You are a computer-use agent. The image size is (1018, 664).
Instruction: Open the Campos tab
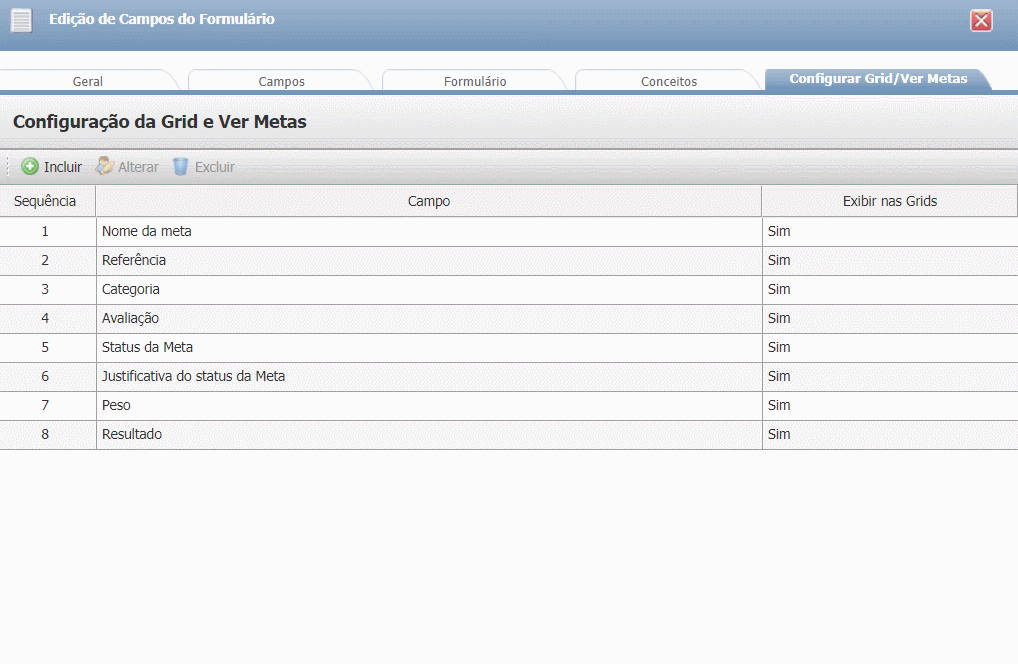[281, 81]
